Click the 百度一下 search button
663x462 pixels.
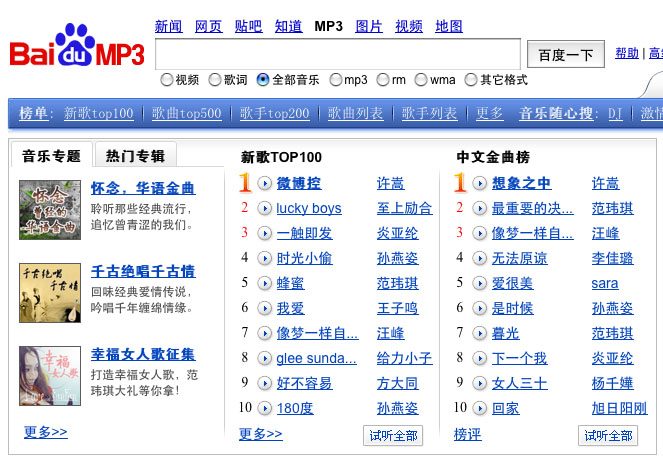click(566, 54)
